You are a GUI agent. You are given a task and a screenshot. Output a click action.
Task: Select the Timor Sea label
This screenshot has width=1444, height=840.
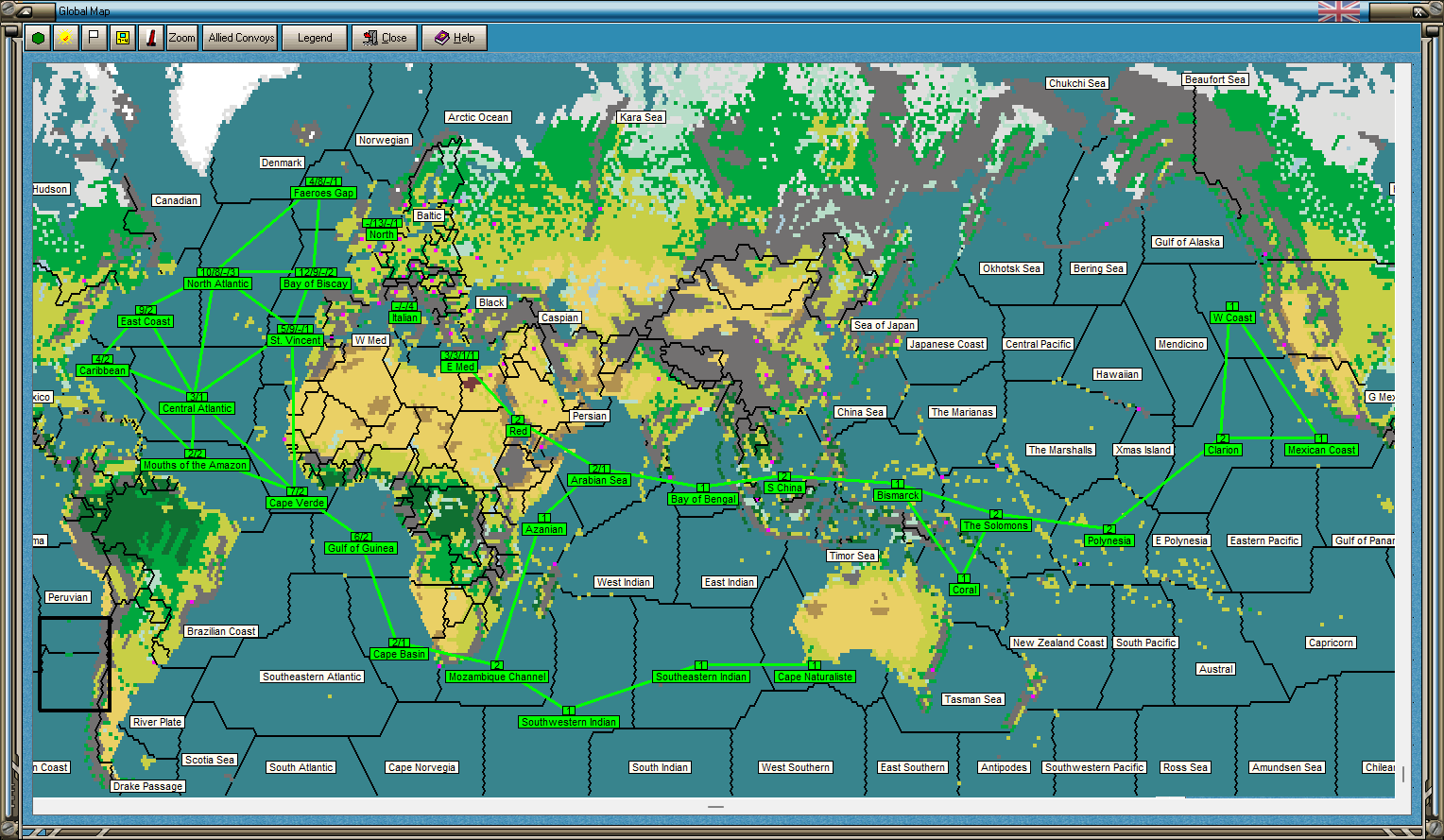(x=851, y=556)
